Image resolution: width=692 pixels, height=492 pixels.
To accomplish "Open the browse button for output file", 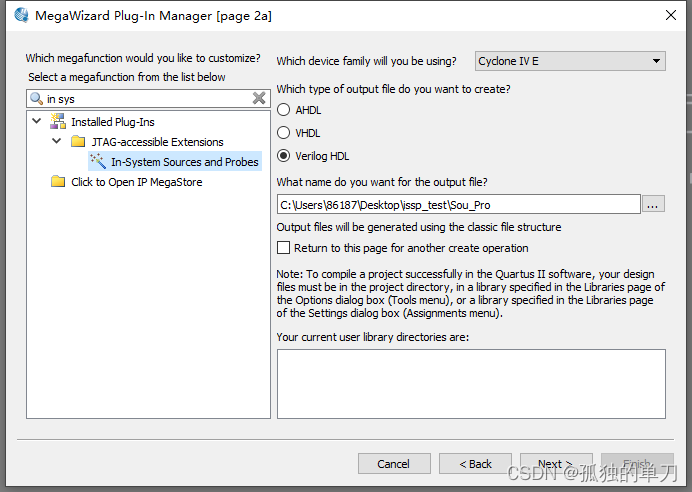I will tap(653, 204).
